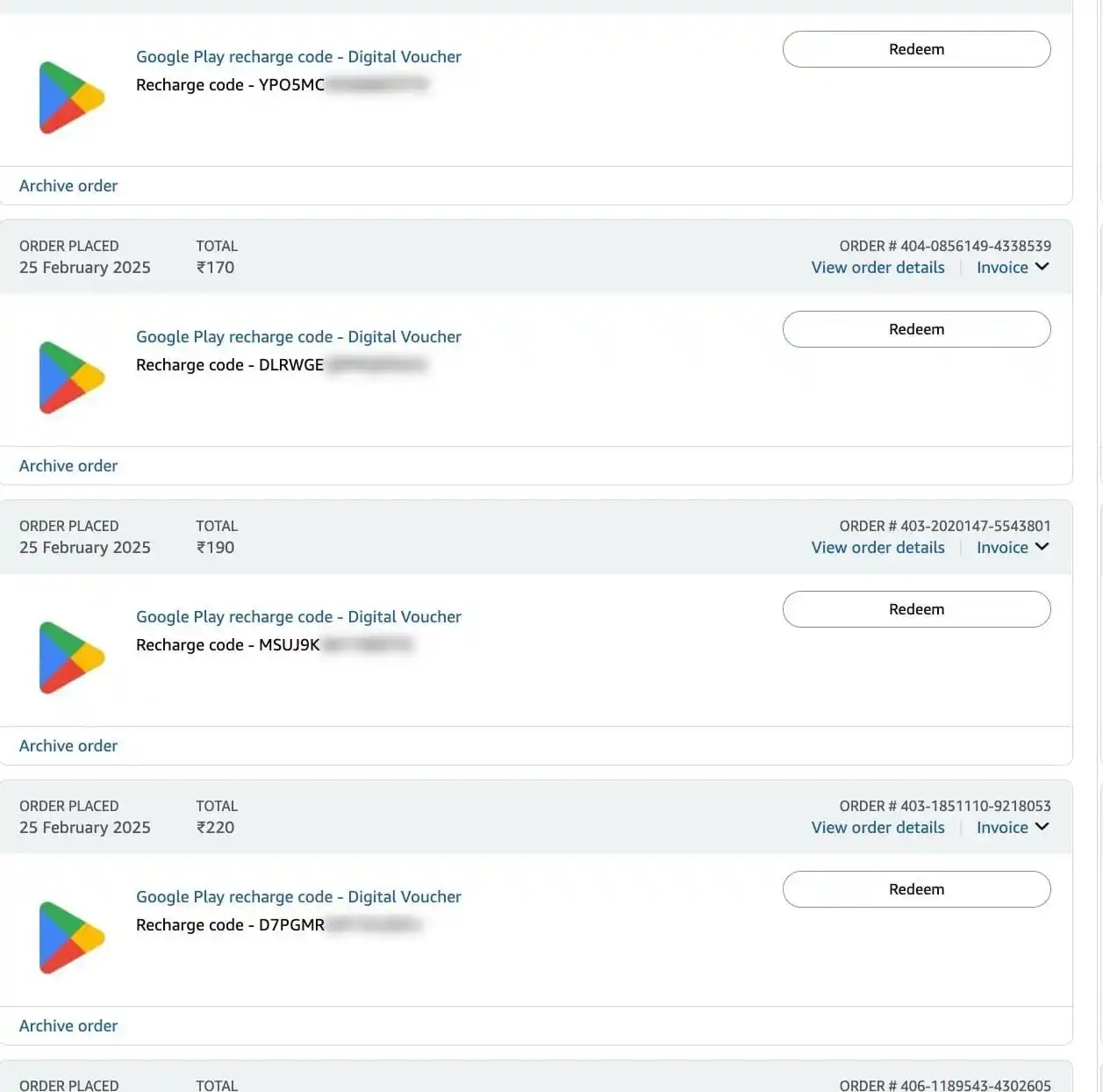This screenshot has width=1103, height=1092.
Task: Select Google Play icon for D7PGMR voucher
Action: click(72, 938)
